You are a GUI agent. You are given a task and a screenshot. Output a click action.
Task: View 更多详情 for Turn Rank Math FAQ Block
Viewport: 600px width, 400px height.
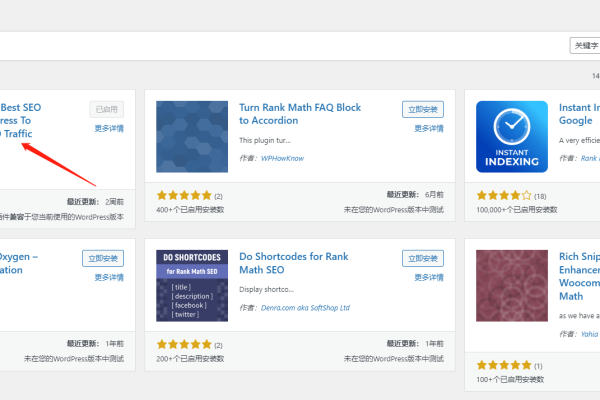click(x=429, y=129)
